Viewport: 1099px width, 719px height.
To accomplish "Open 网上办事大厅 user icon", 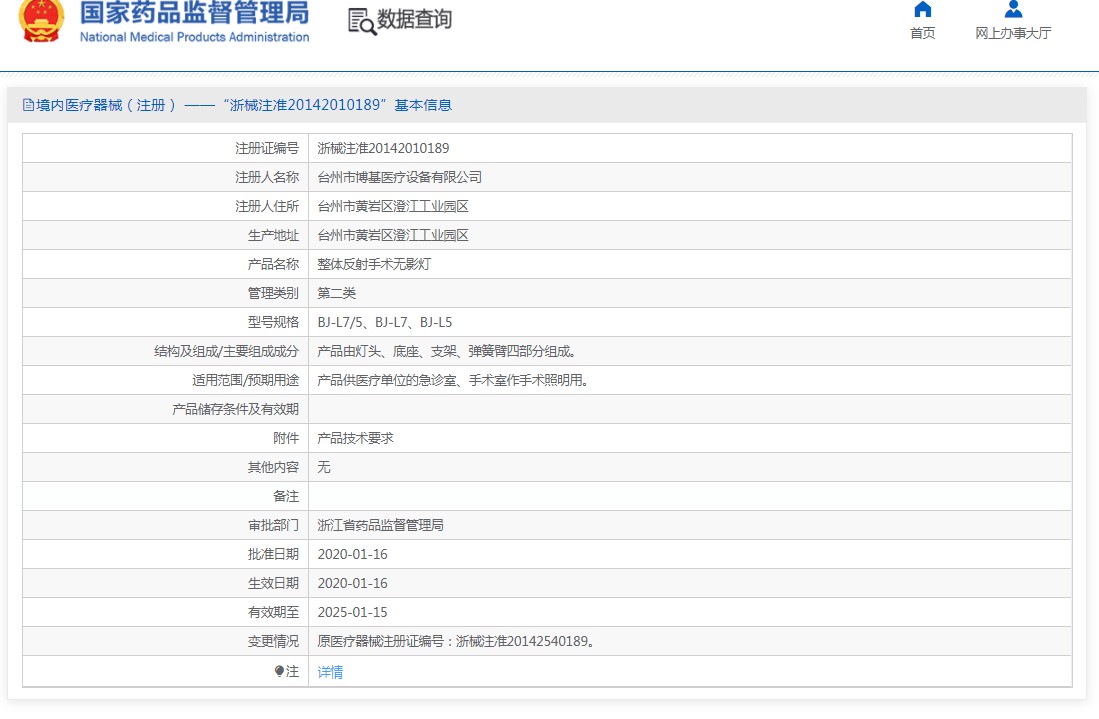I will coord(1013,10).
